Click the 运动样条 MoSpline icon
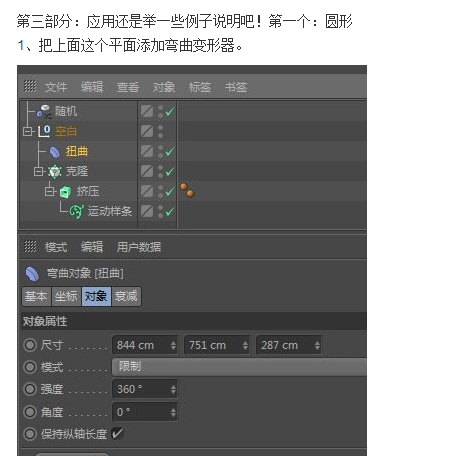460x456 pixels. [77, 211]
